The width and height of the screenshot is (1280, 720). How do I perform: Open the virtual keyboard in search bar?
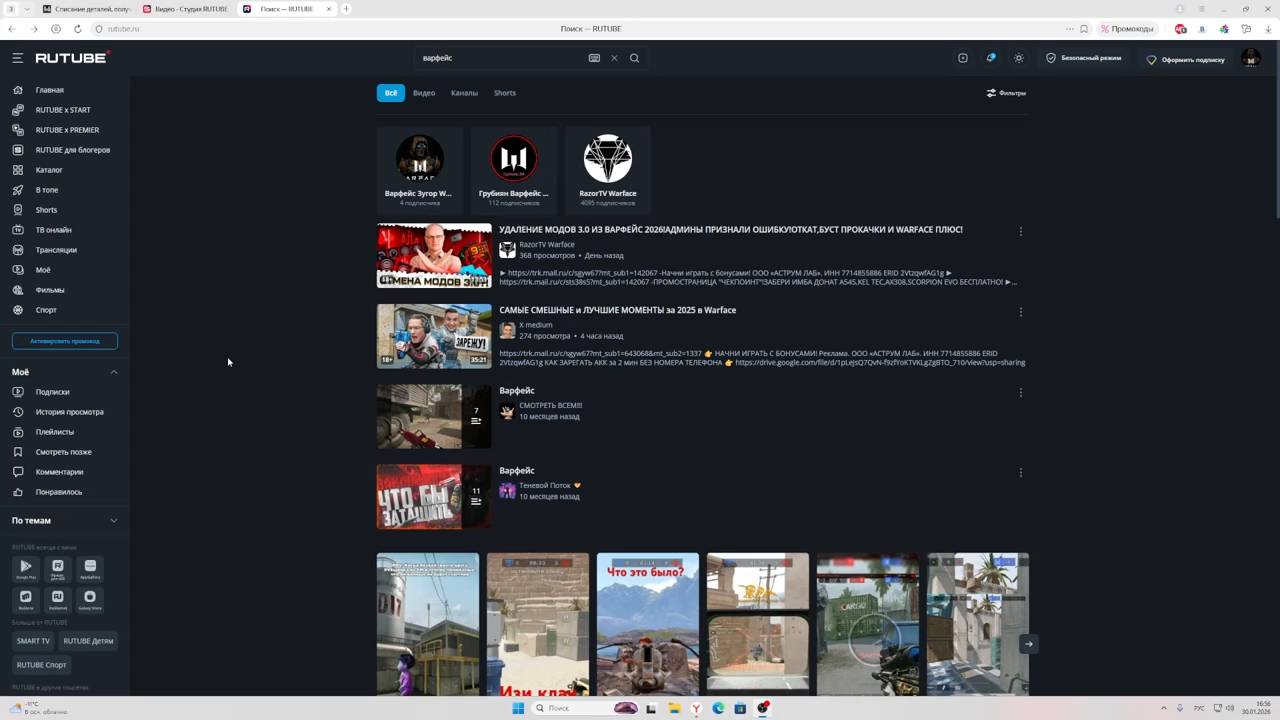(x=594, y=58)
